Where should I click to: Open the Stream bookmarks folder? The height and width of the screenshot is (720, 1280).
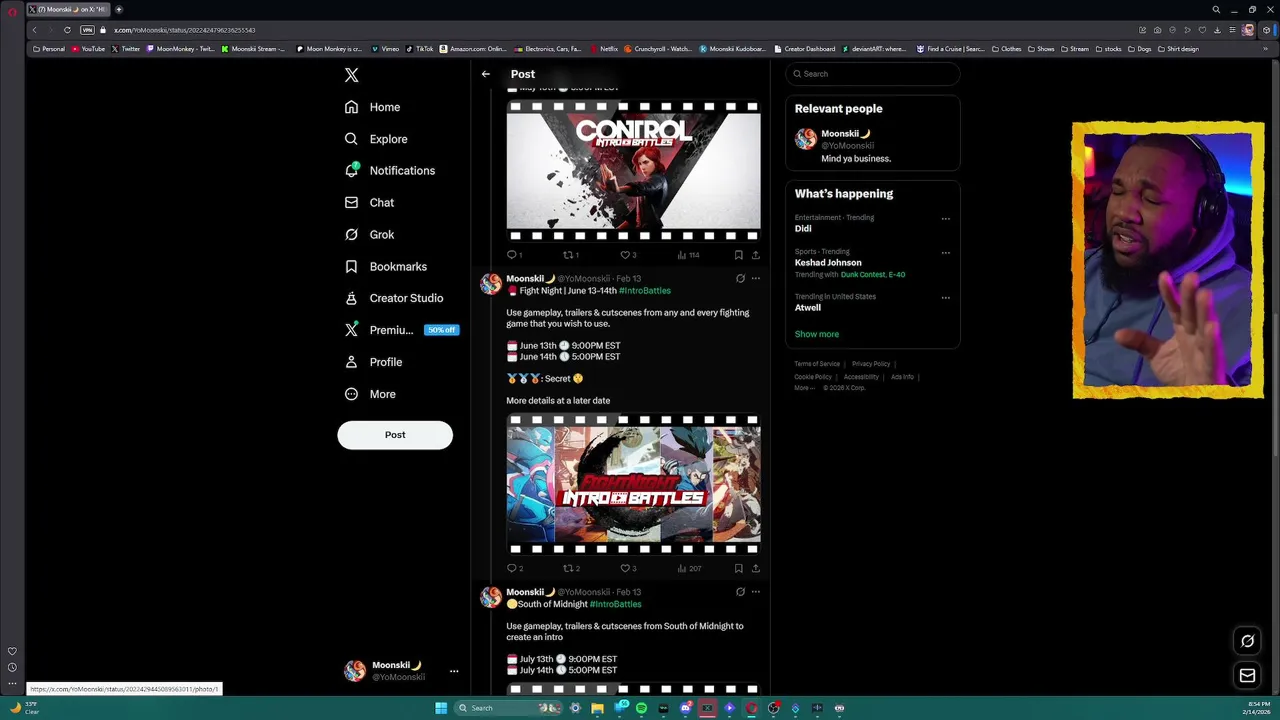(1075, 49)
